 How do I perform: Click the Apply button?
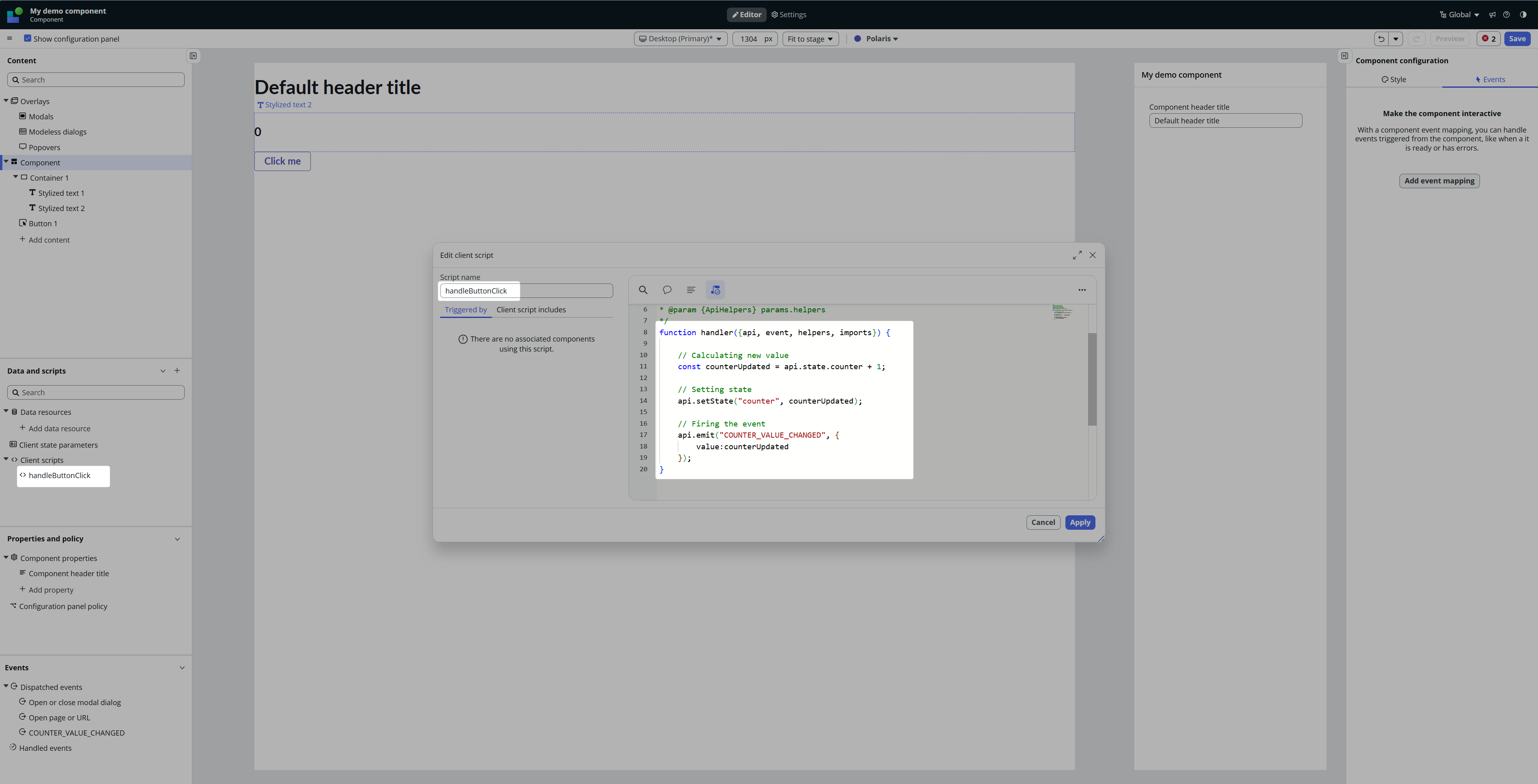pos(1079,523)
